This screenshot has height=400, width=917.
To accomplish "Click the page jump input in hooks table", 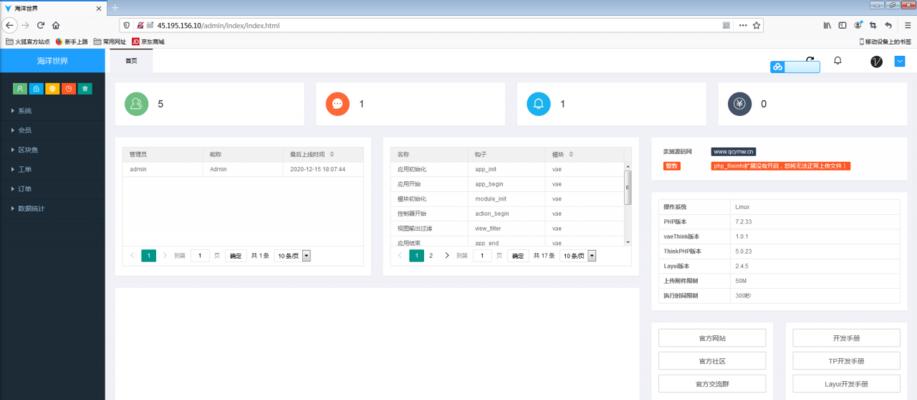I will 482,256.
